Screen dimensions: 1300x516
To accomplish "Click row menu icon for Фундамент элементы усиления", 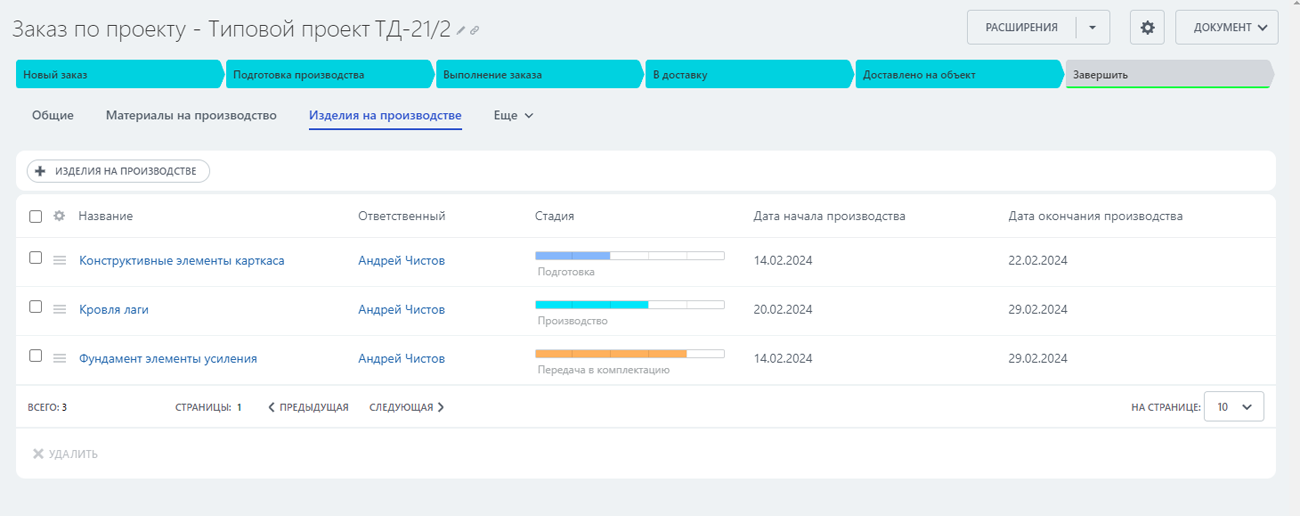I will coord(59,359).
